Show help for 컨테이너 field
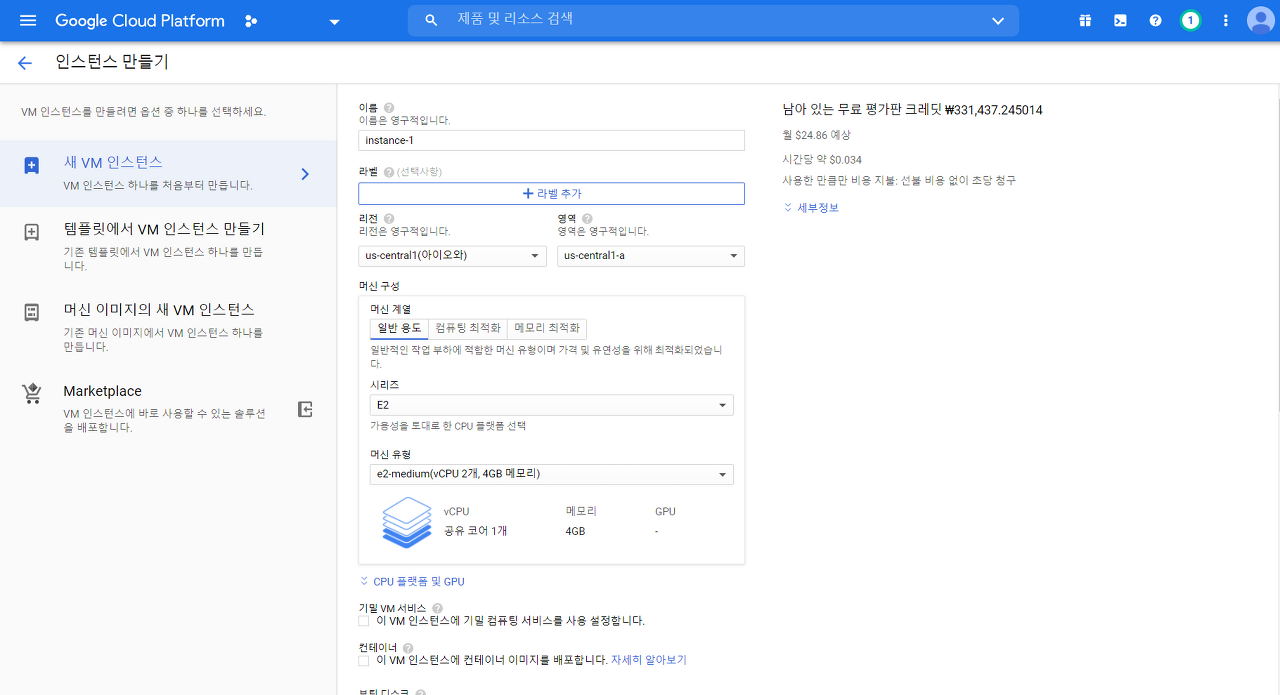 [407, 648]
